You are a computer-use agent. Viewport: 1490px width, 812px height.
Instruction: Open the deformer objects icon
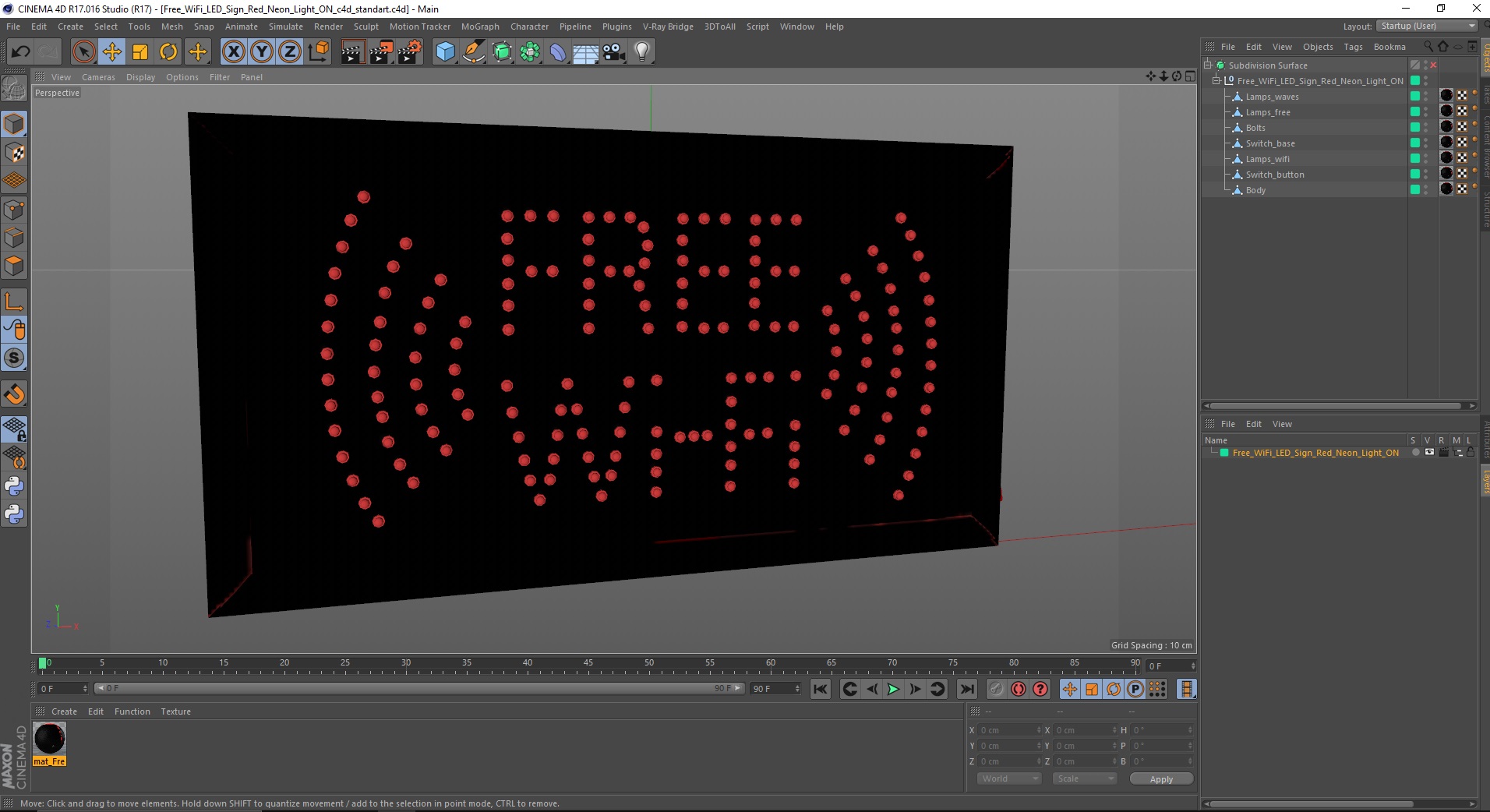[558, 52]
